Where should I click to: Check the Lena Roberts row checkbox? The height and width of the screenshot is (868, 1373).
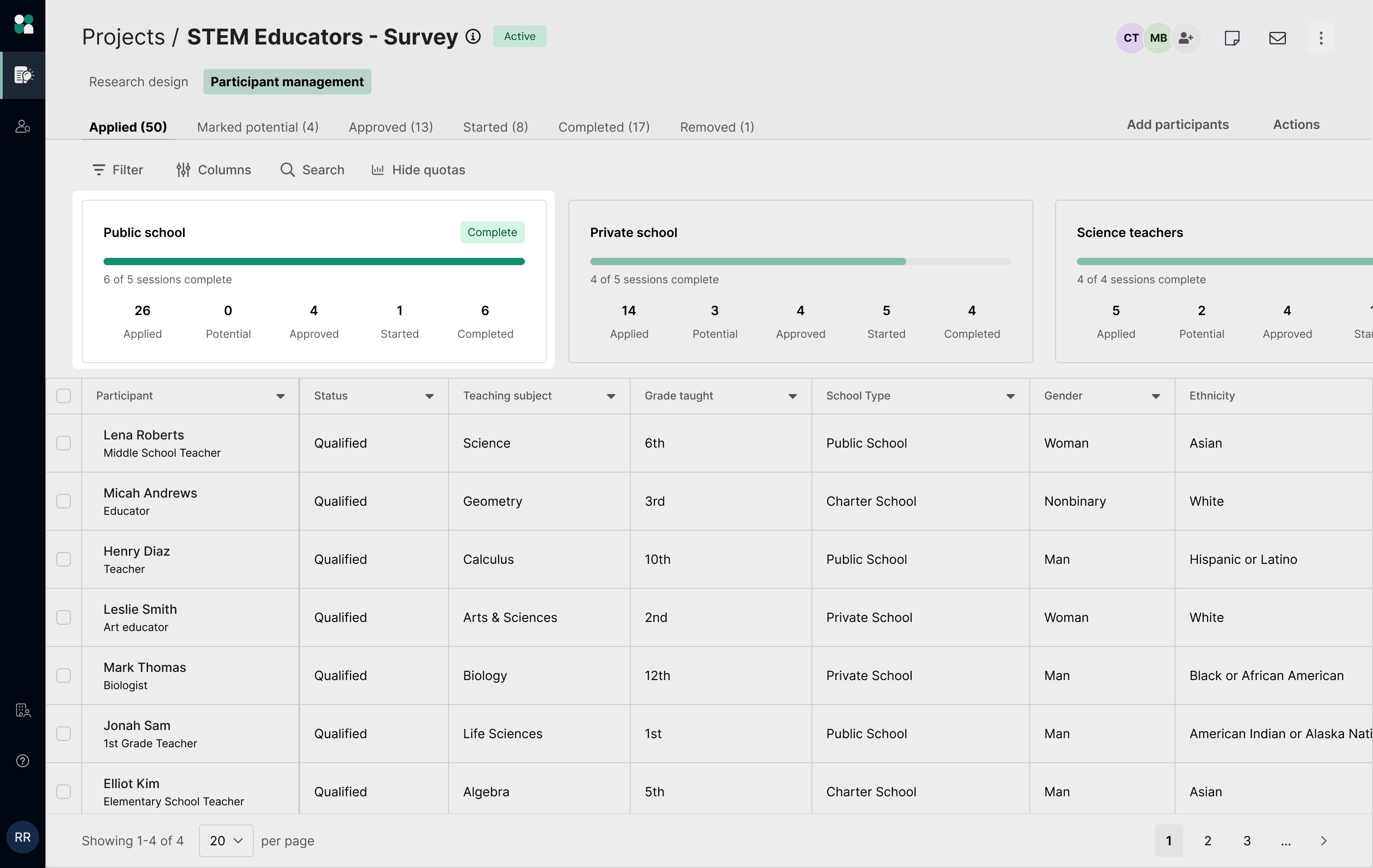pyautogui.click(x=63, y=443)
